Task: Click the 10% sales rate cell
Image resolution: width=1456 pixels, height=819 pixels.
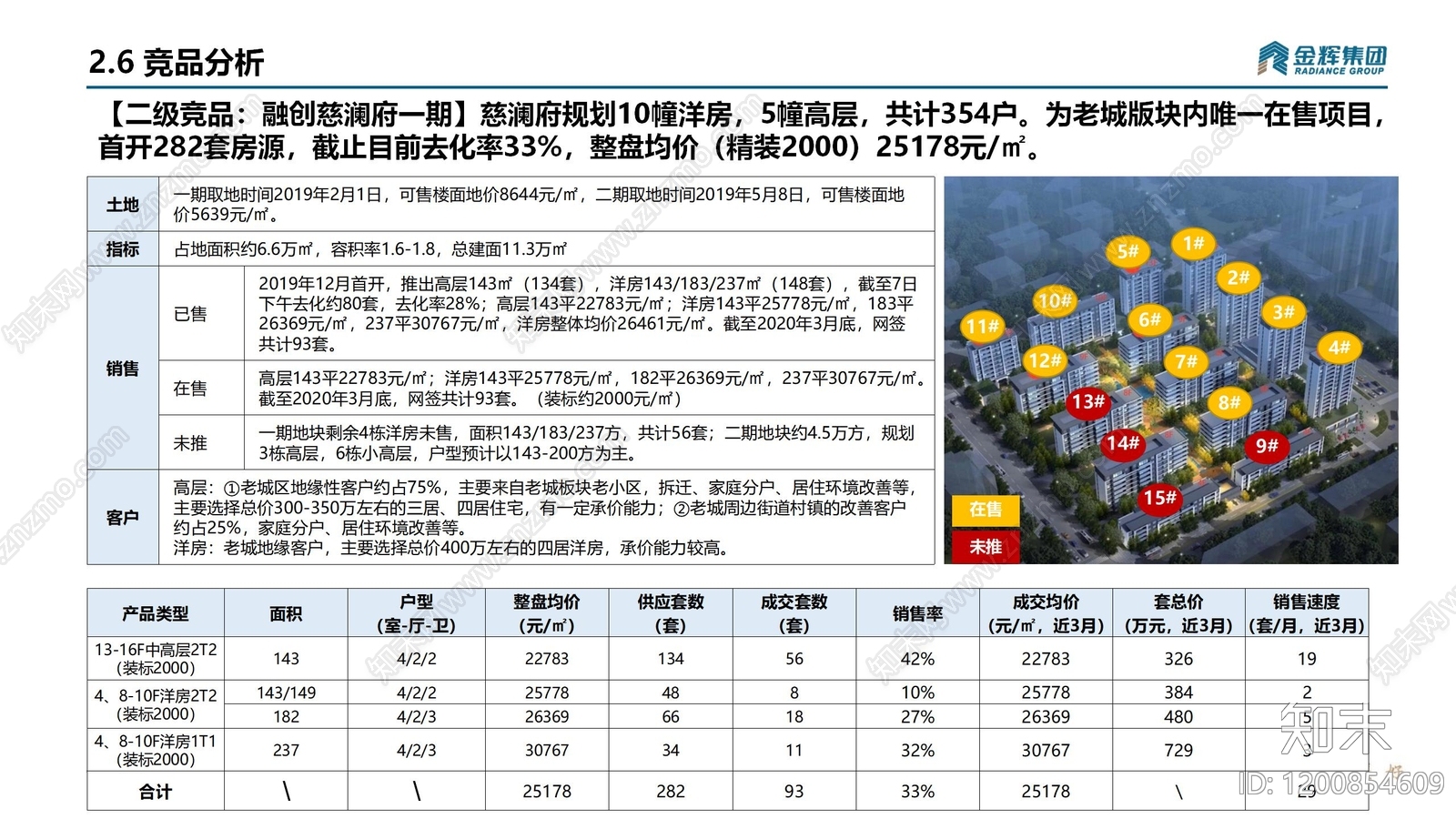Action: click(917, 693)
